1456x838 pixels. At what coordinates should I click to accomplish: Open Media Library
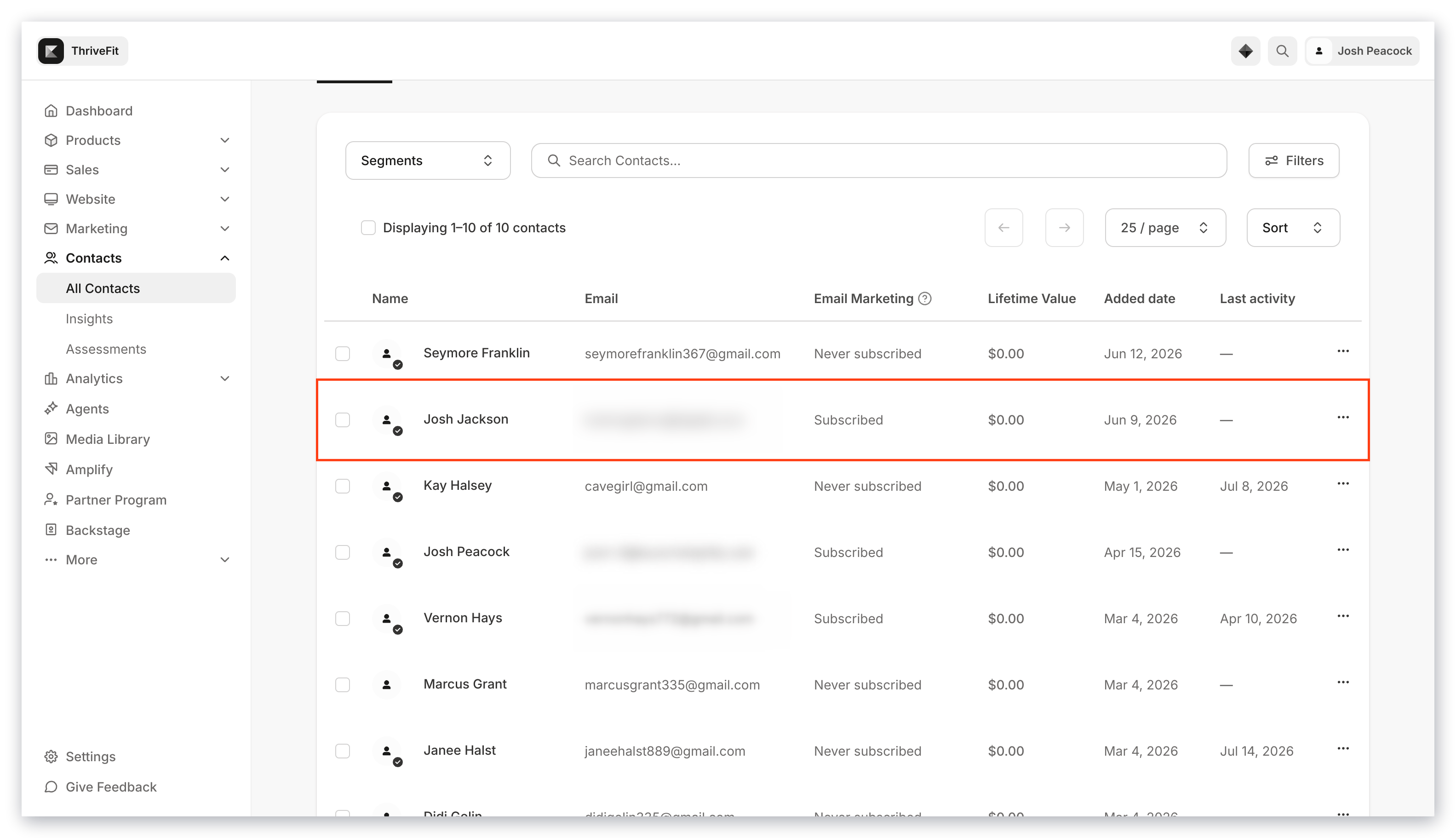[108, 439]
